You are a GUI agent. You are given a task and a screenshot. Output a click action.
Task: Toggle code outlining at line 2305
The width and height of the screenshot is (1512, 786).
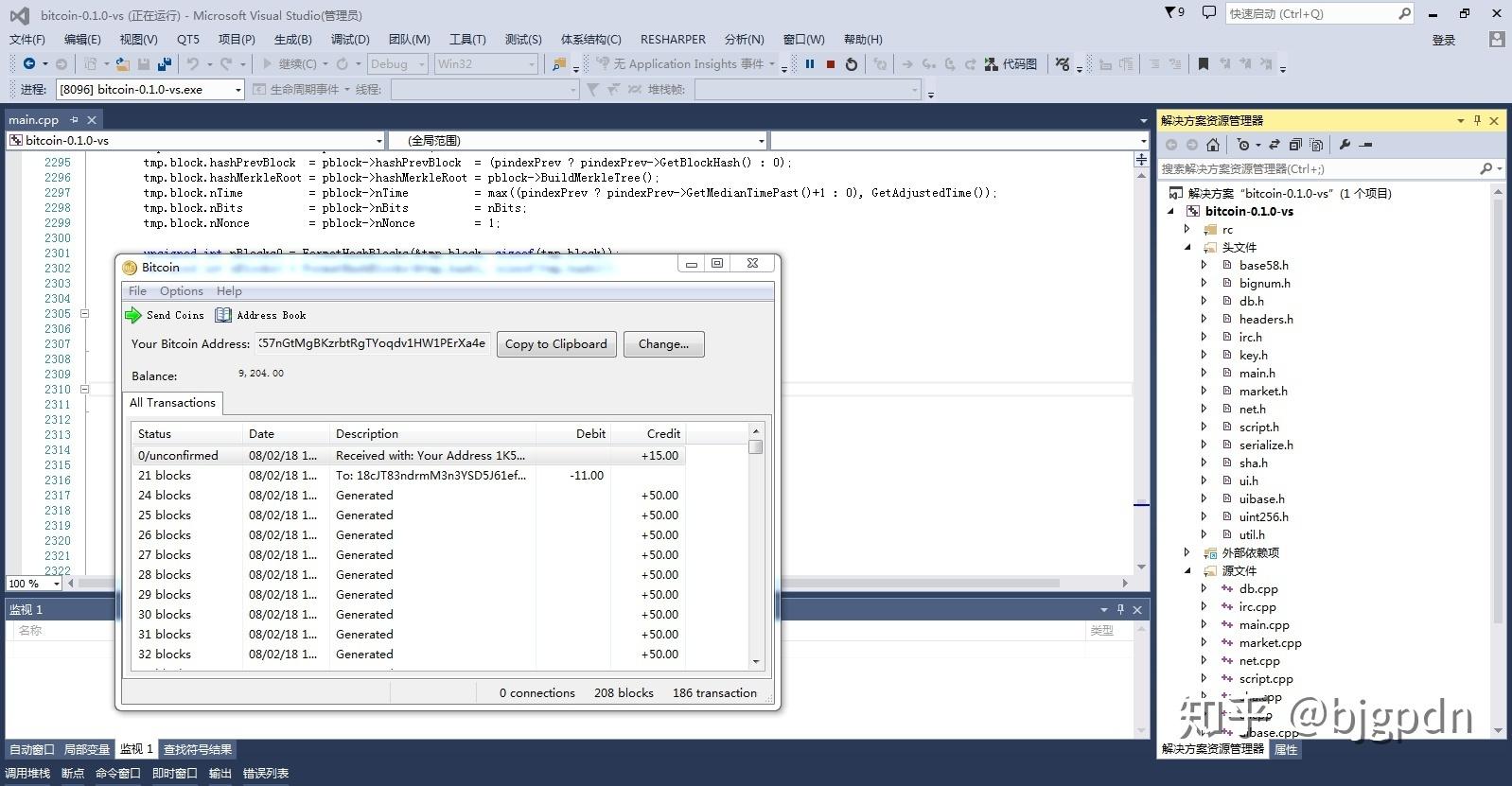(84, 313)
